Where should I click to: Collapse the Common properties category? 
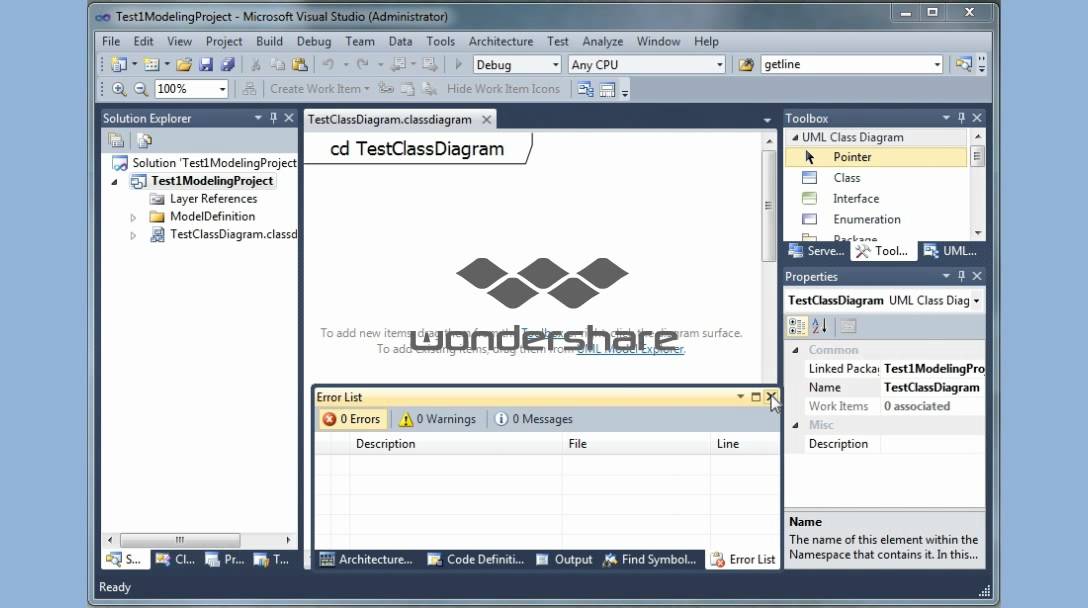point(796,350)
